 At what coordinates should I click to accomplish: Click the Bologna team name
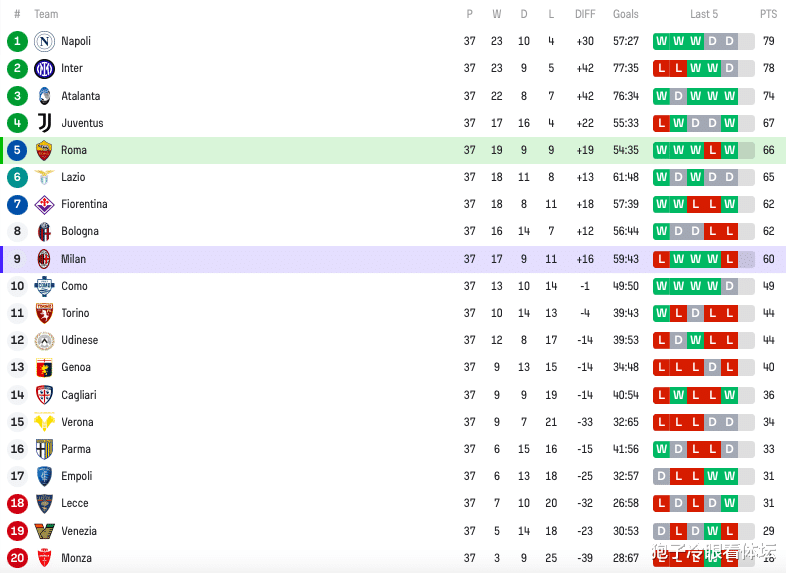pyautogui.click(x=80, y=231)
